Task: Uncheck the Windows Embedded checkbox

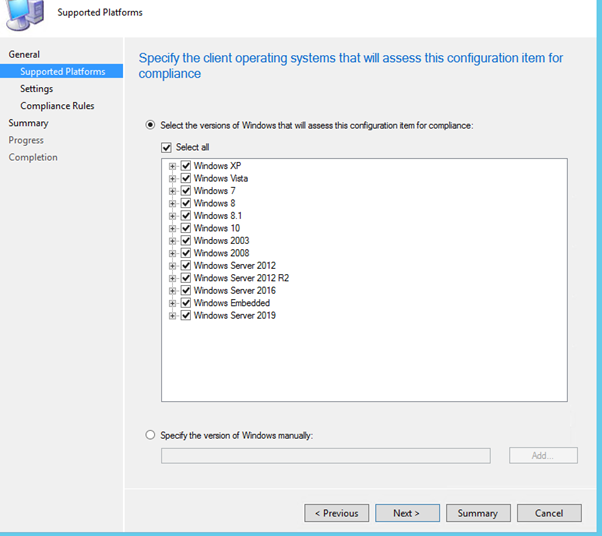Action: 186,303
